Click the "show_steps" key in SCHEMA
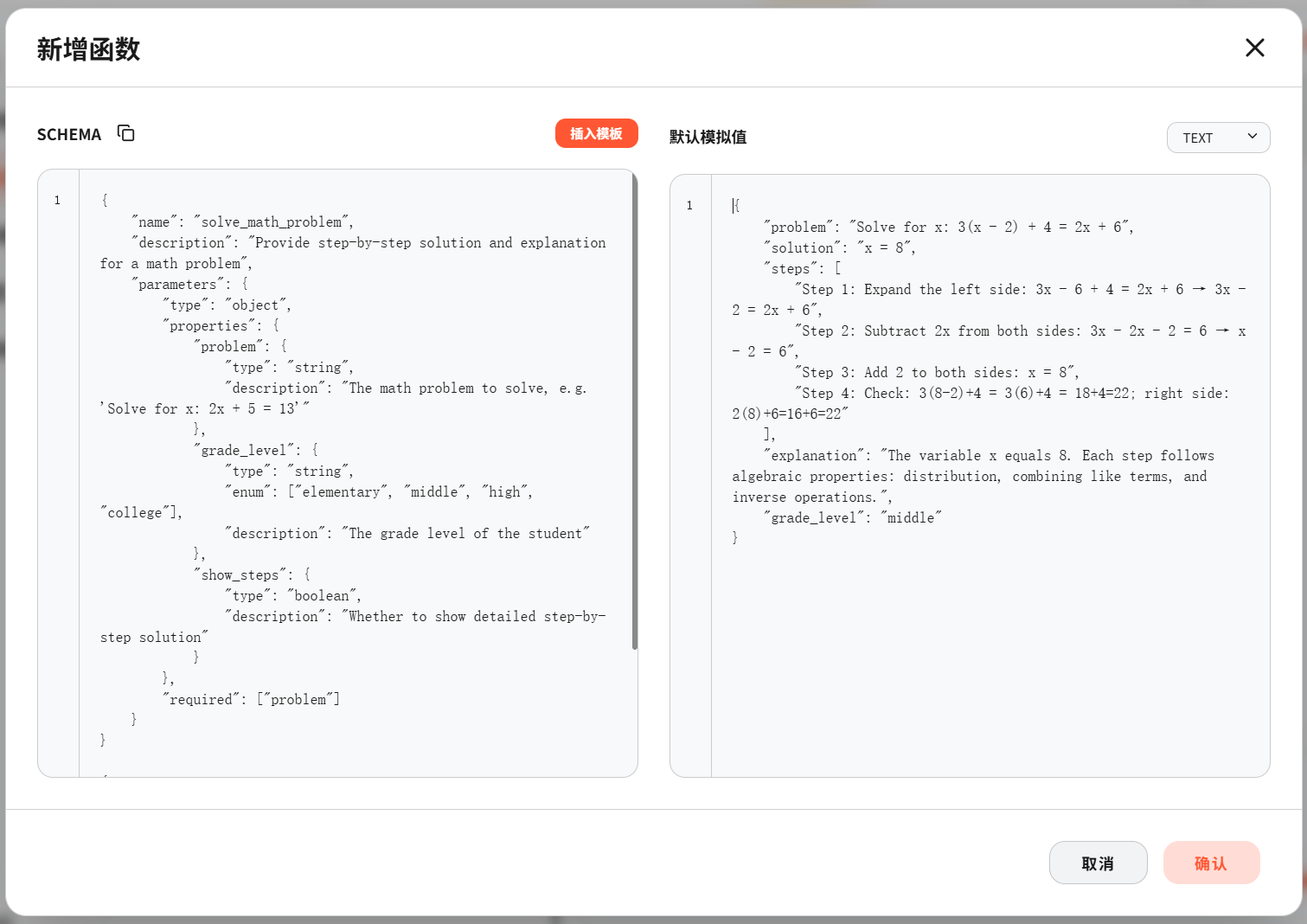The height and width of the screenshot is (924, 1307). (x=240, y=575)
